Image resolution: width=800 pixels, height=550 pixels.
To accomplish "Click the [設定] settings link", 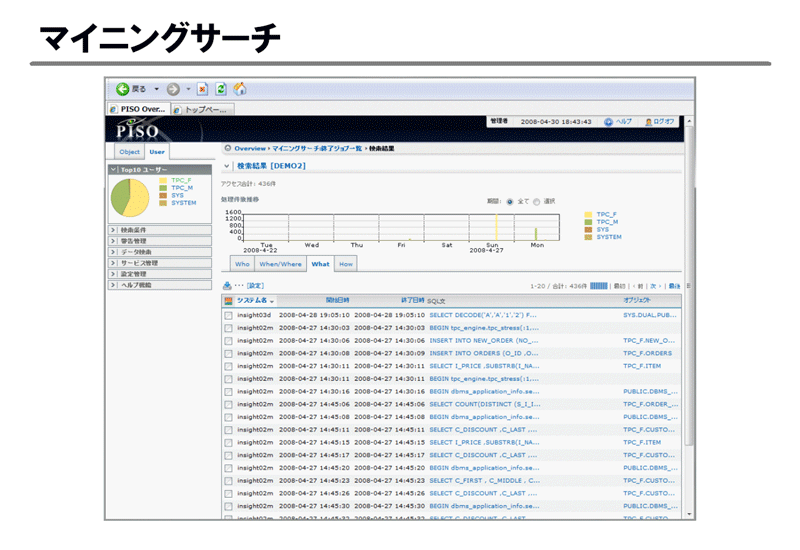I will coord(255,286).
